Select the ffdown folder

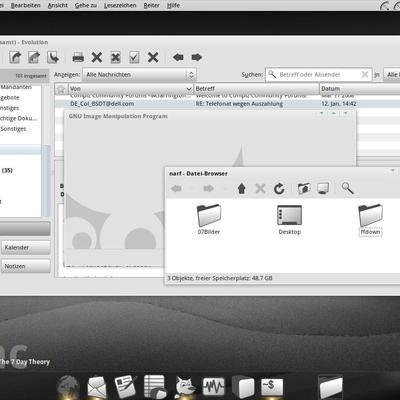(x=370, y=220)
